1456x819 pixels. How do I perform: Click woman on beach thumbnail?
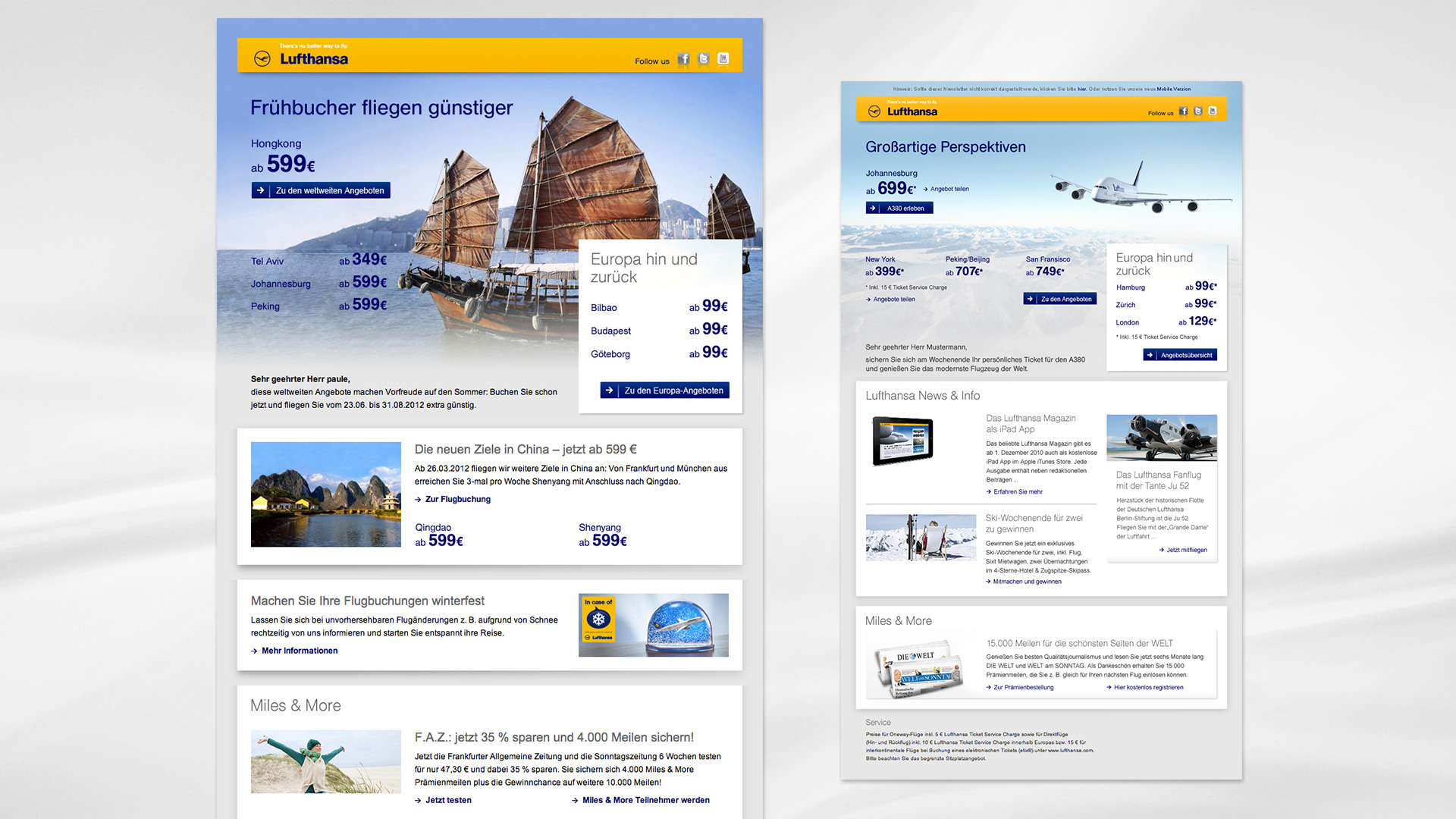(x=326, y=761)
